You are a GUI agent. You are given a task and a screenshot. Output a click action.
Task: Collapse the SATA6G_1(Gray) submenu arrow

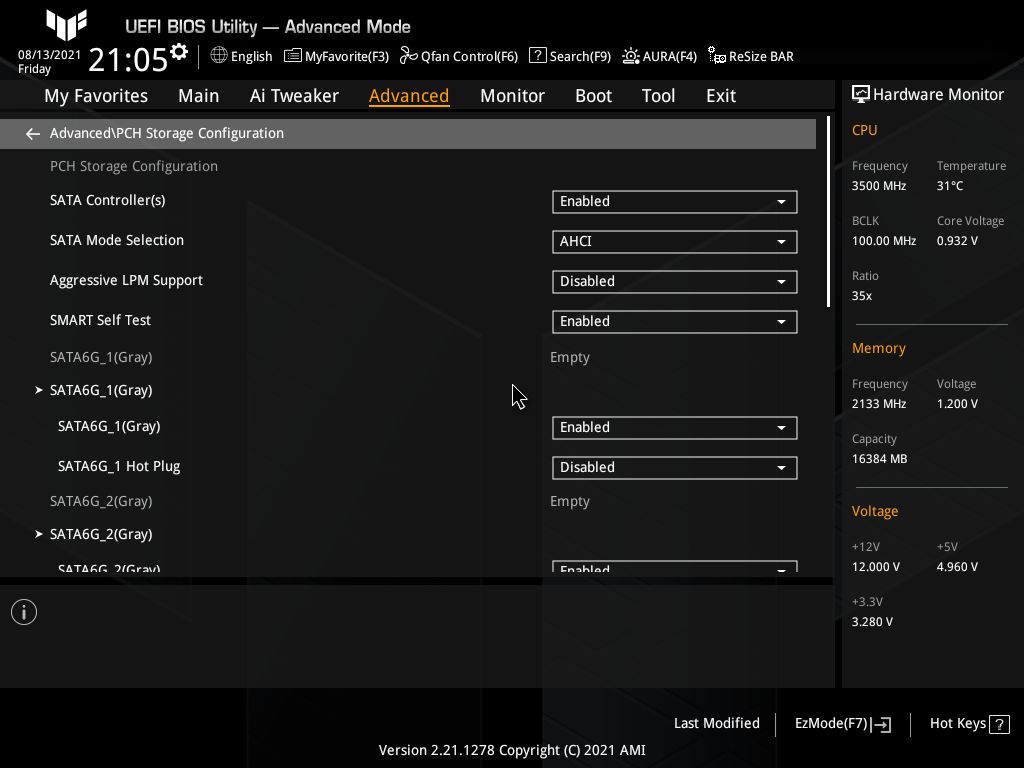click(39, 390)
